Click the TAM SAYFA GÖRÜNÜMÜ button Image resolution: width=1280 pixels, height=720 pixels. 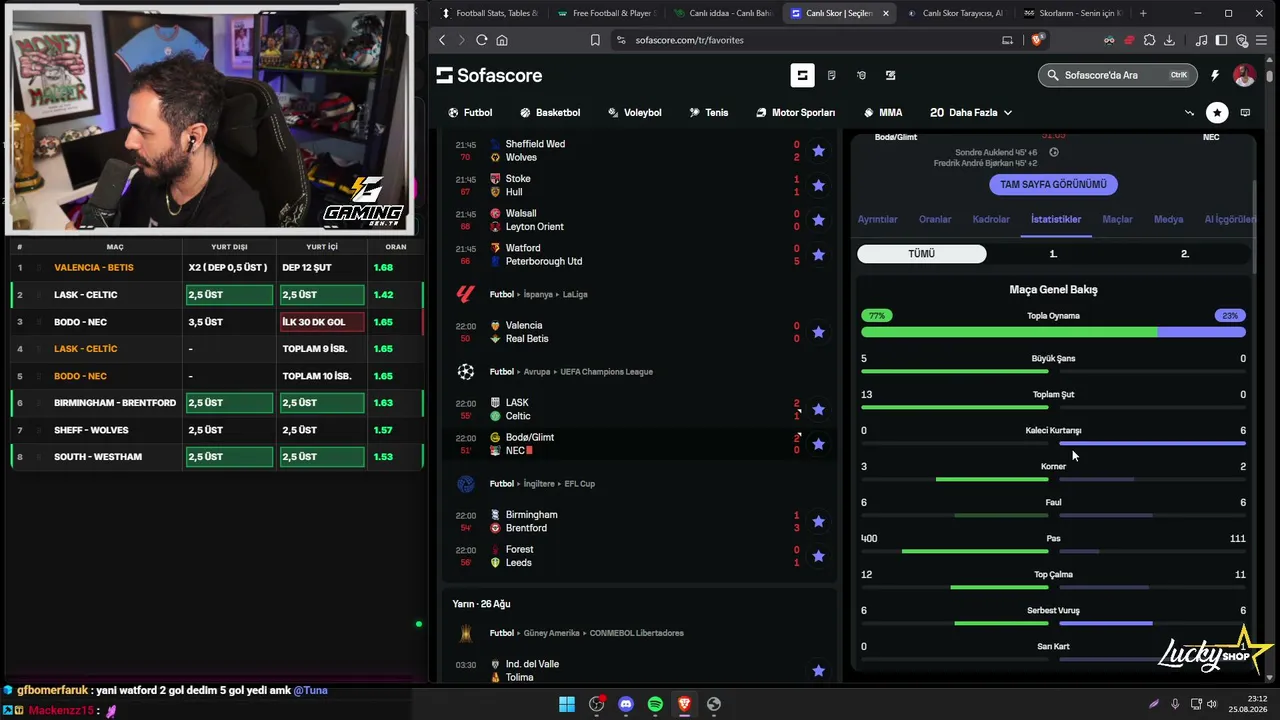[1053, 185]
